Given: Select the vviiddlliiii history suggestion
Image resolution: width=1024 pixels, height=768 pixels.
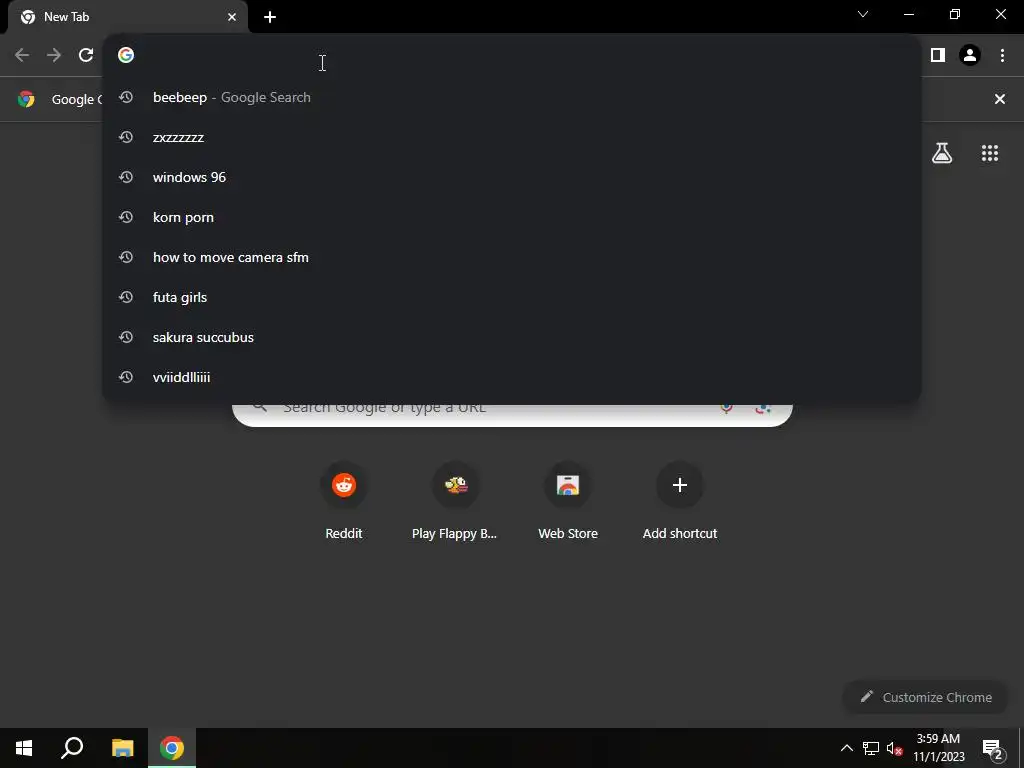Looking at the screenshot, I should pyautogui.click(x=512, y=377).
